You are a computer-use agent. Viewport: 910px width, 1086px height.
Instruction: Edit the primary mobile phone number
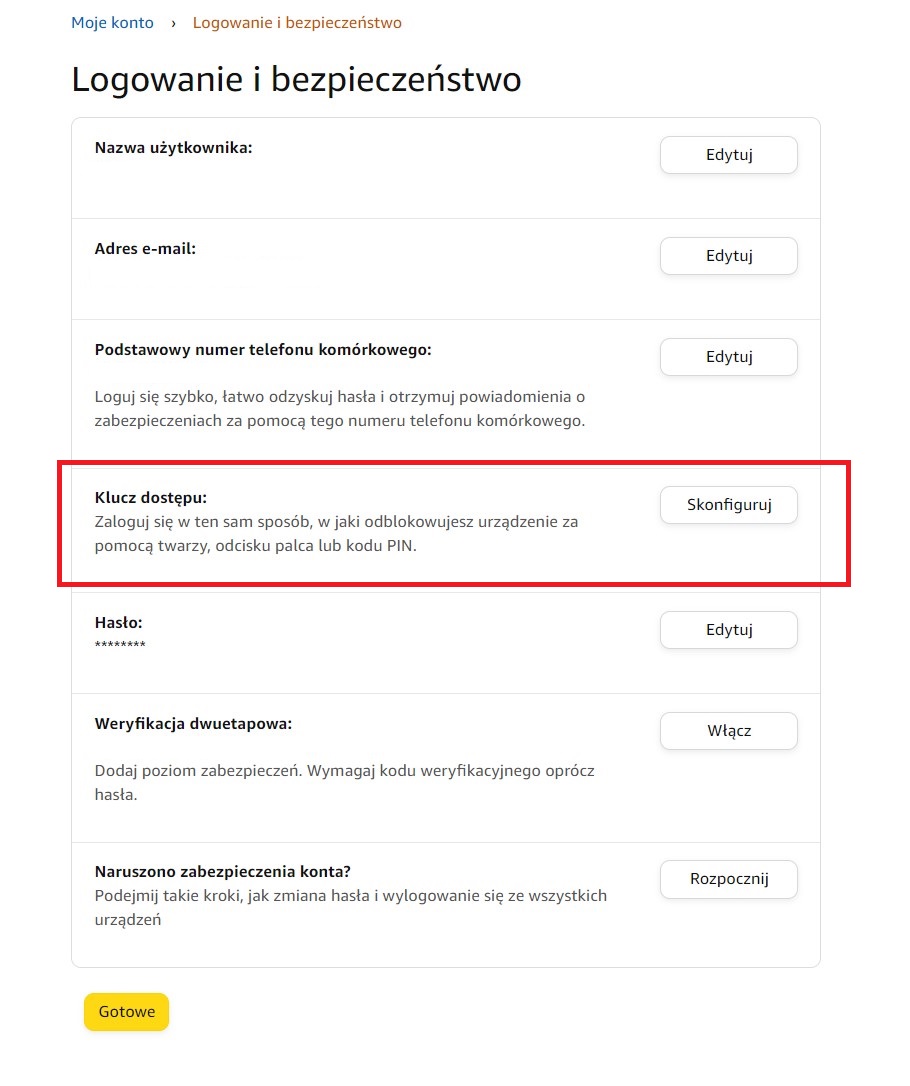point(729,357)
